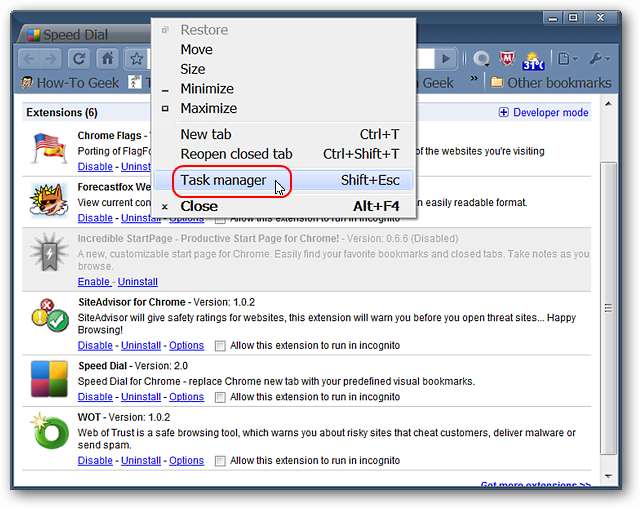This screenshot has height=508, width=640.
Task: Choose Minimize from the context menu
Action: [x=284, y=89]
